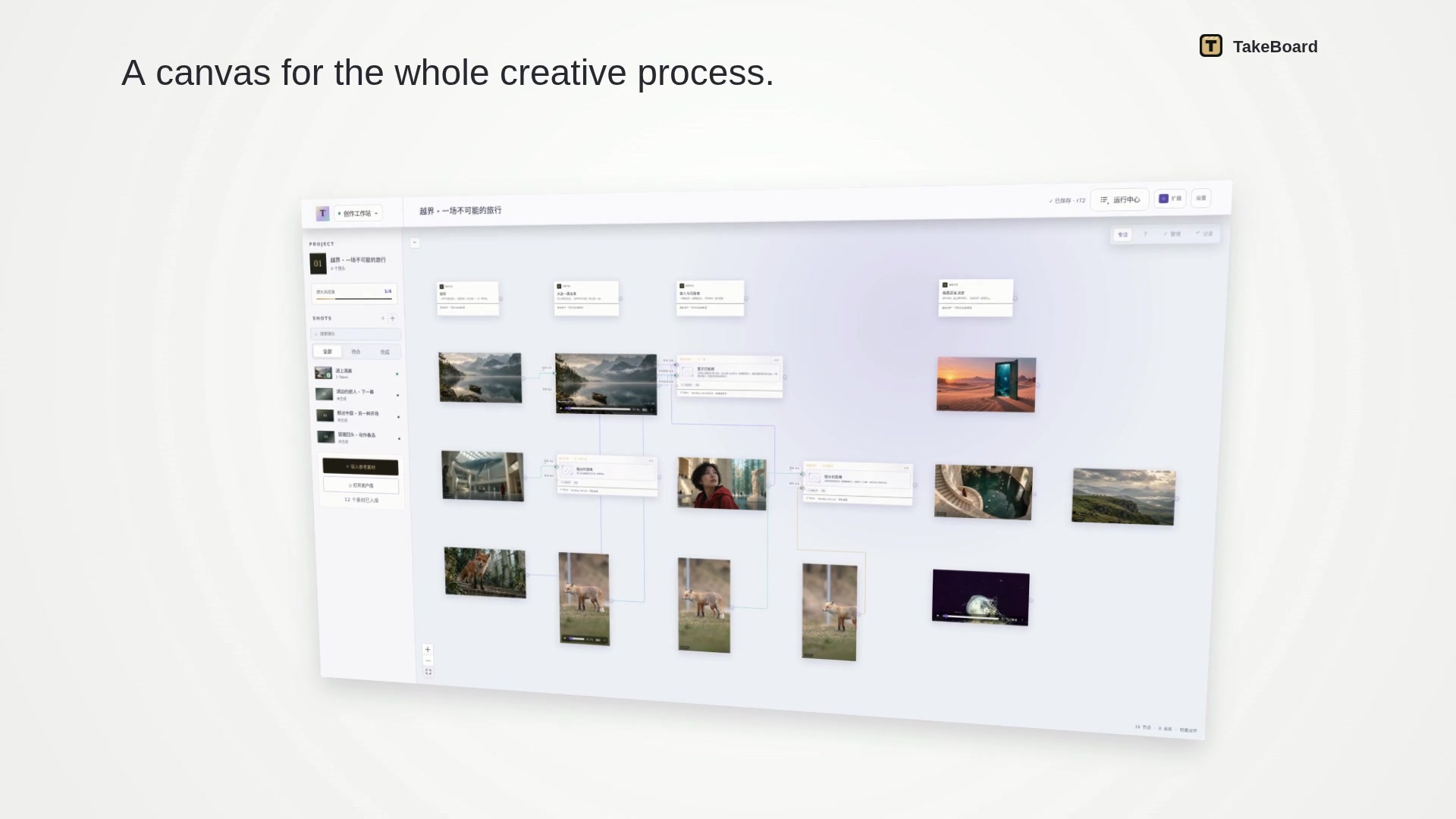Play the first vertical fox video node
Screen dimensions: 1456x819
(x=565, y=639)
